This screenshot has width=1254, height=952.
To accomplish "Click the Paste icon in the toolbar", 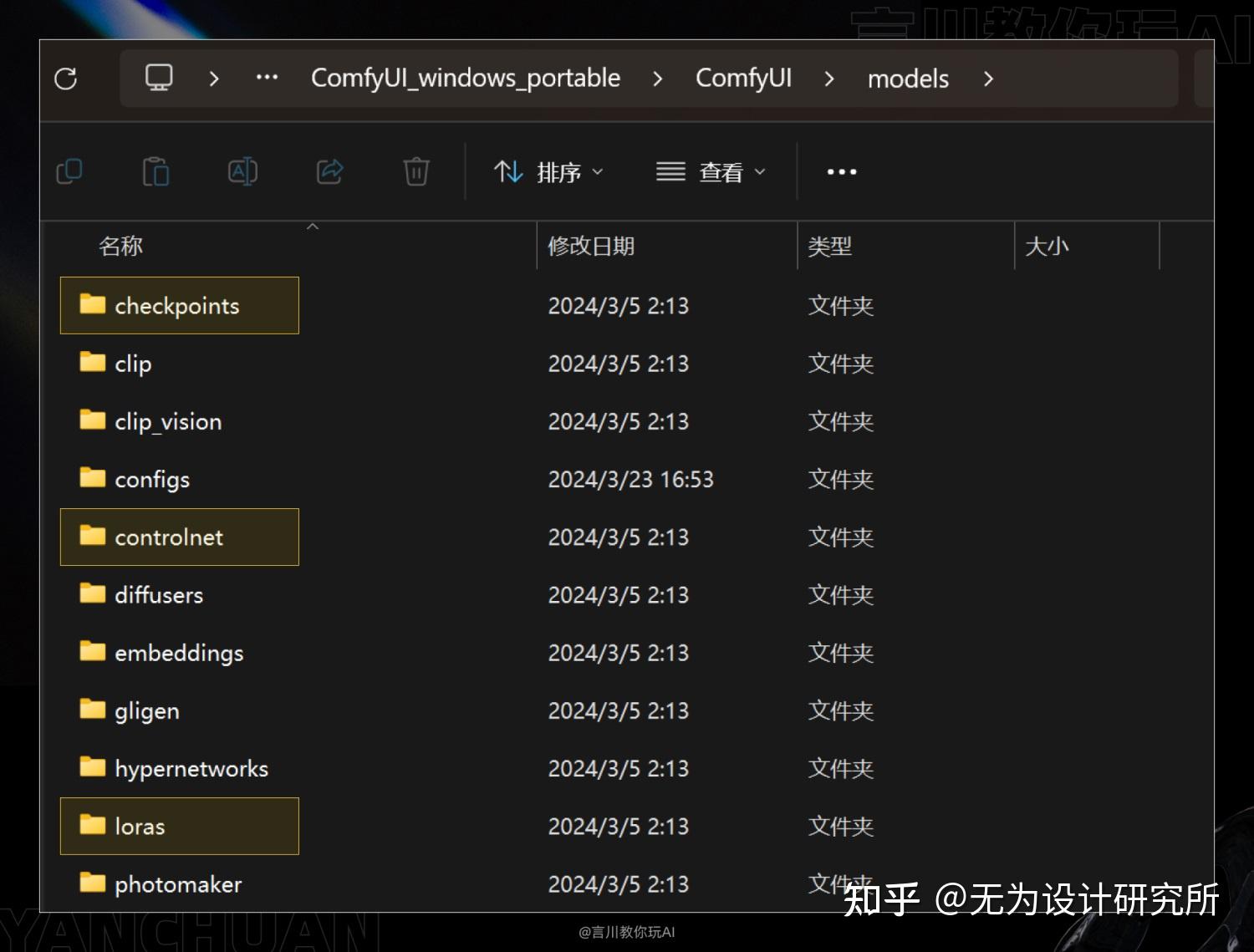I will coord(156,171).
